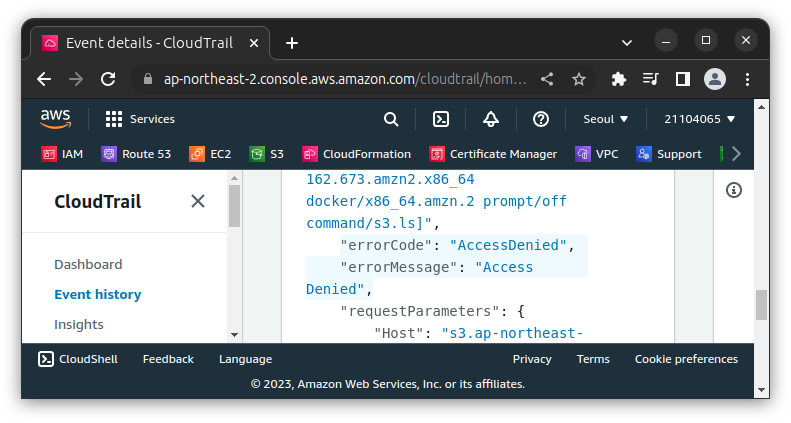The width and height of the screenshot is (791, 423).
Task: Open Insights page
Action: (x=79, y=324)
